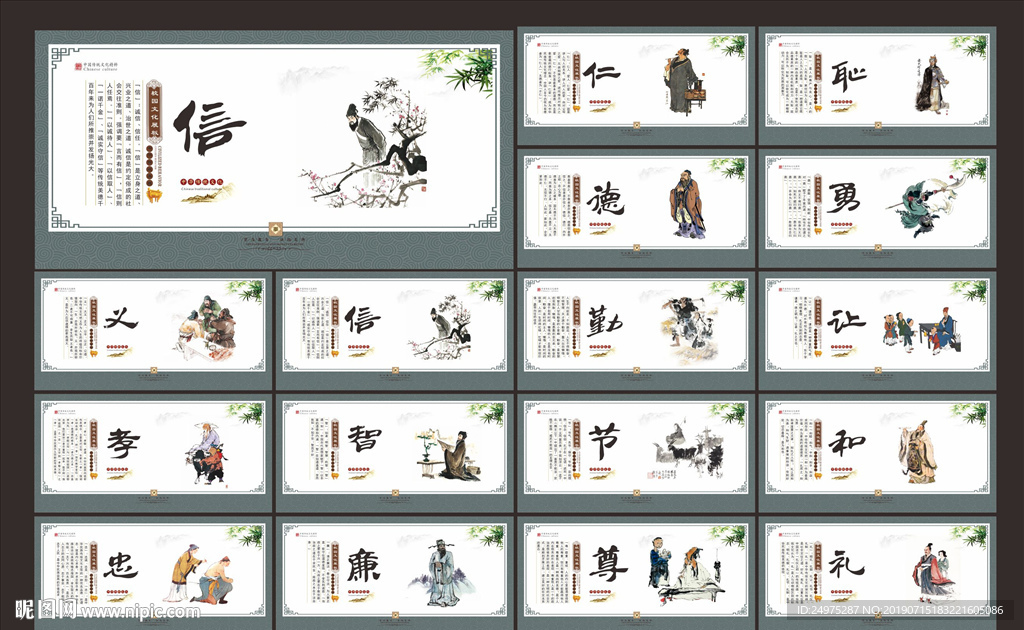Select the 耻 poster thumbnail
1024x630 pixels.
877,85
